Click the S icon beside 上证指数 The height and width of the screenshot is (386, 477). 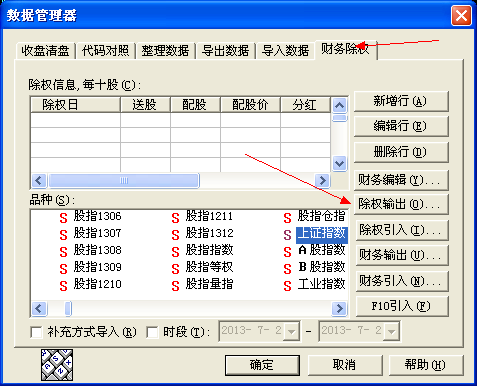(x=287, y=235)
